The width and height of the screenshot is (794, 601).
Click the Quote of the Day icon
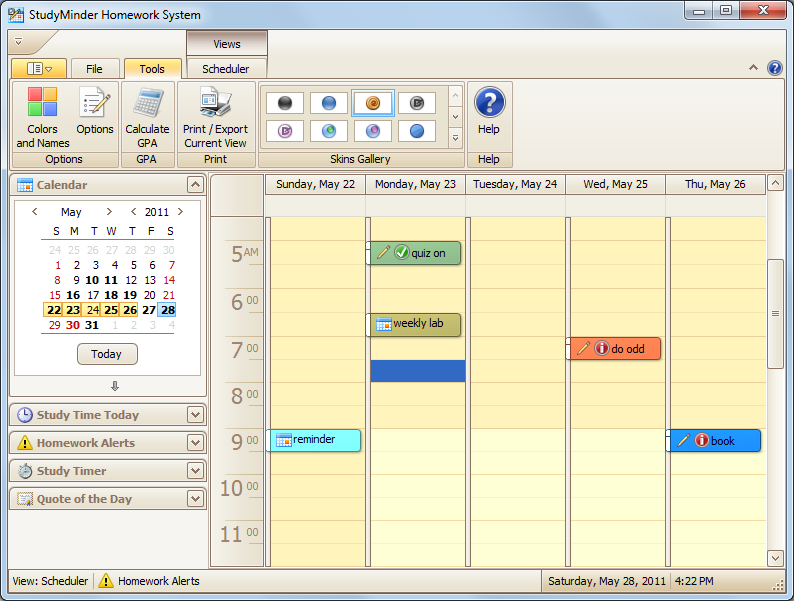pos(25,499)
